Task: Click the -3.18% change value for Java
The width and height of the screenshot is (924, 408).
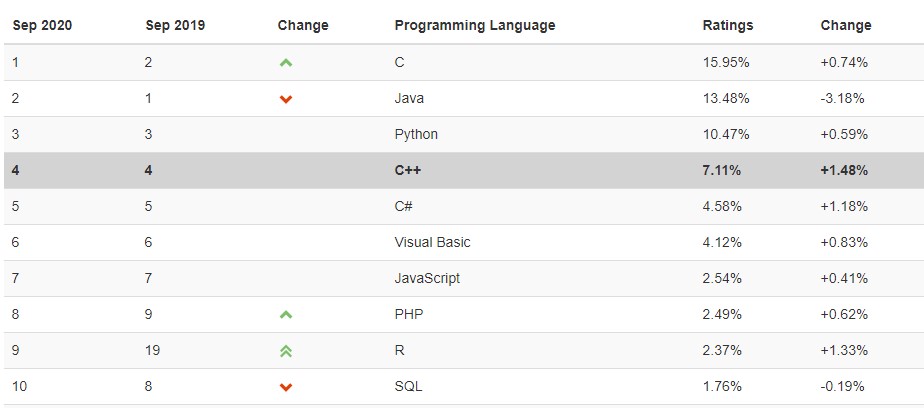Action: coord(842,98)
